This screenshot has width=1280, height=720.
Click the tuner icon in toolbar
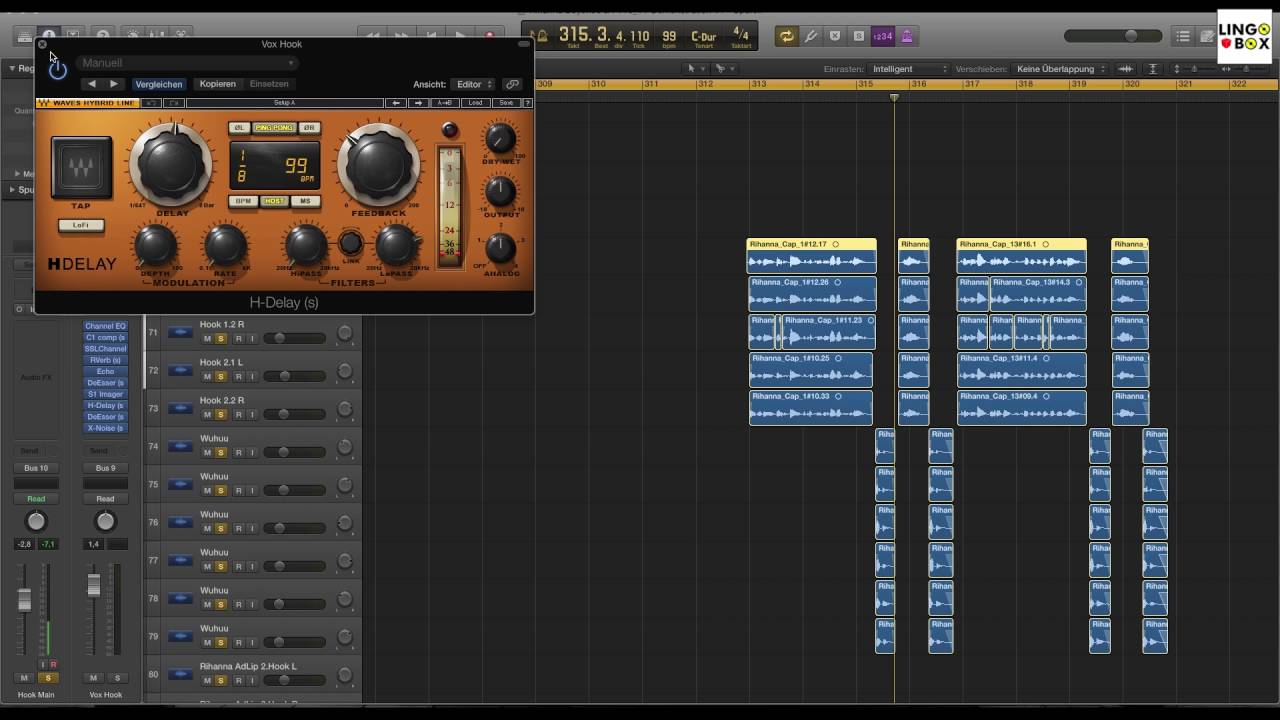point(811,36)
